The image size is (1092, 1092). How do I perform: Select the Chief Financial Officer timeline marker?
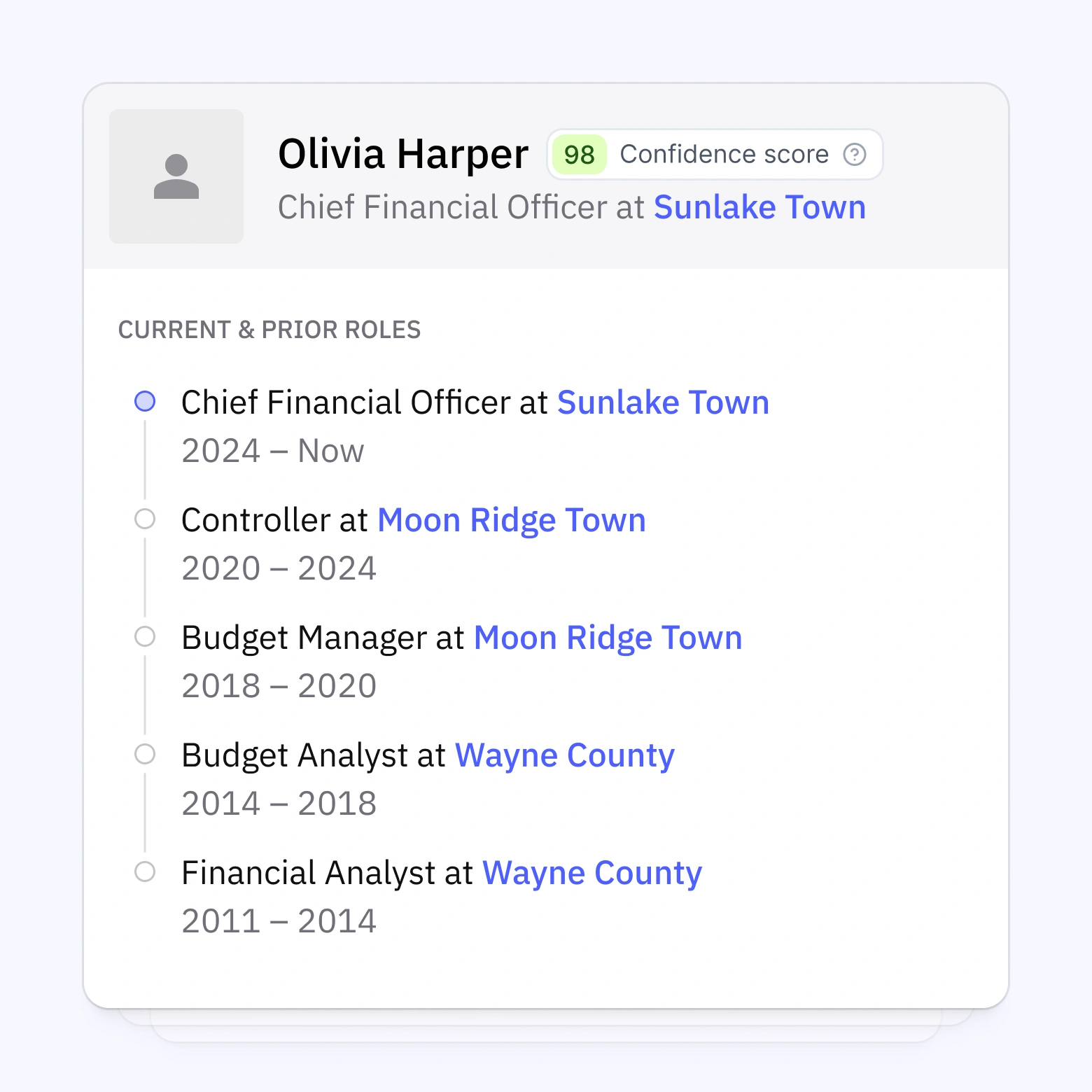pos(144,401)
